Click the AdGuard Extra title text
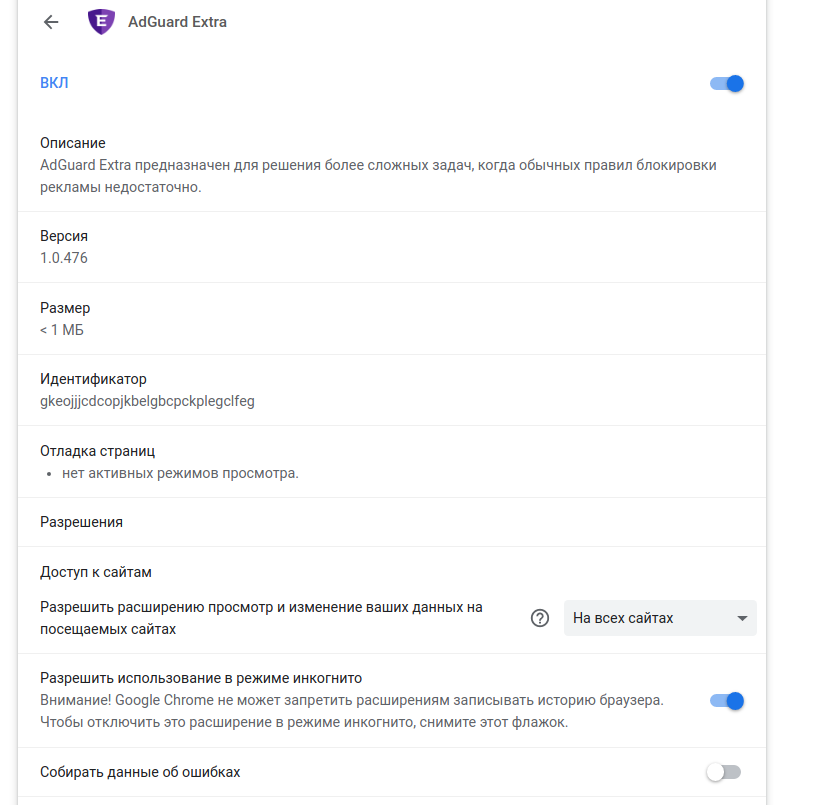 coord(176,21)
